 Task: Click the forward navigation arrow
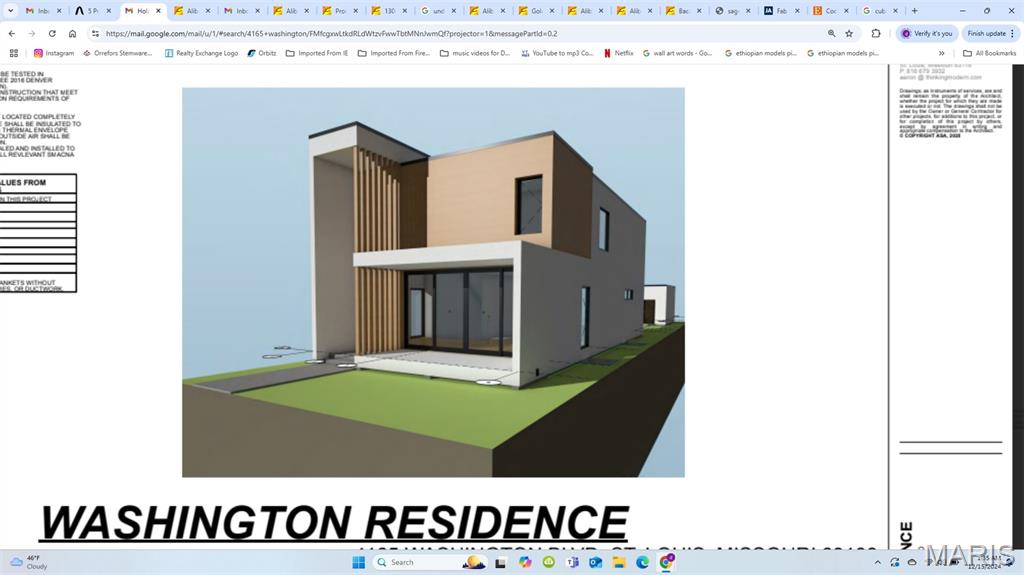click(31, 33)
